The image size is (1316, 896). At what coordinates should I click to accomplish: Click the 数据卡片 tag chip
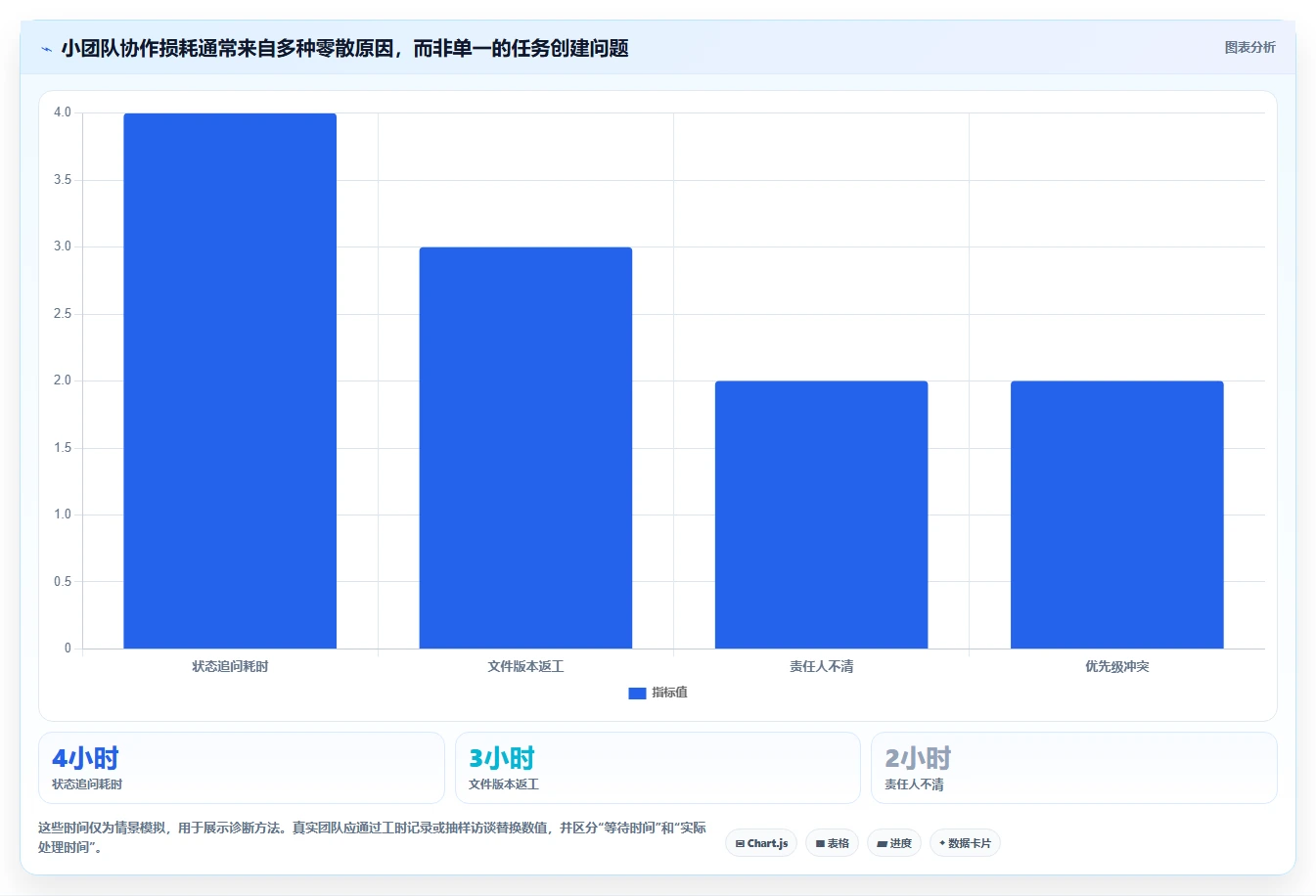pos(965,843)
